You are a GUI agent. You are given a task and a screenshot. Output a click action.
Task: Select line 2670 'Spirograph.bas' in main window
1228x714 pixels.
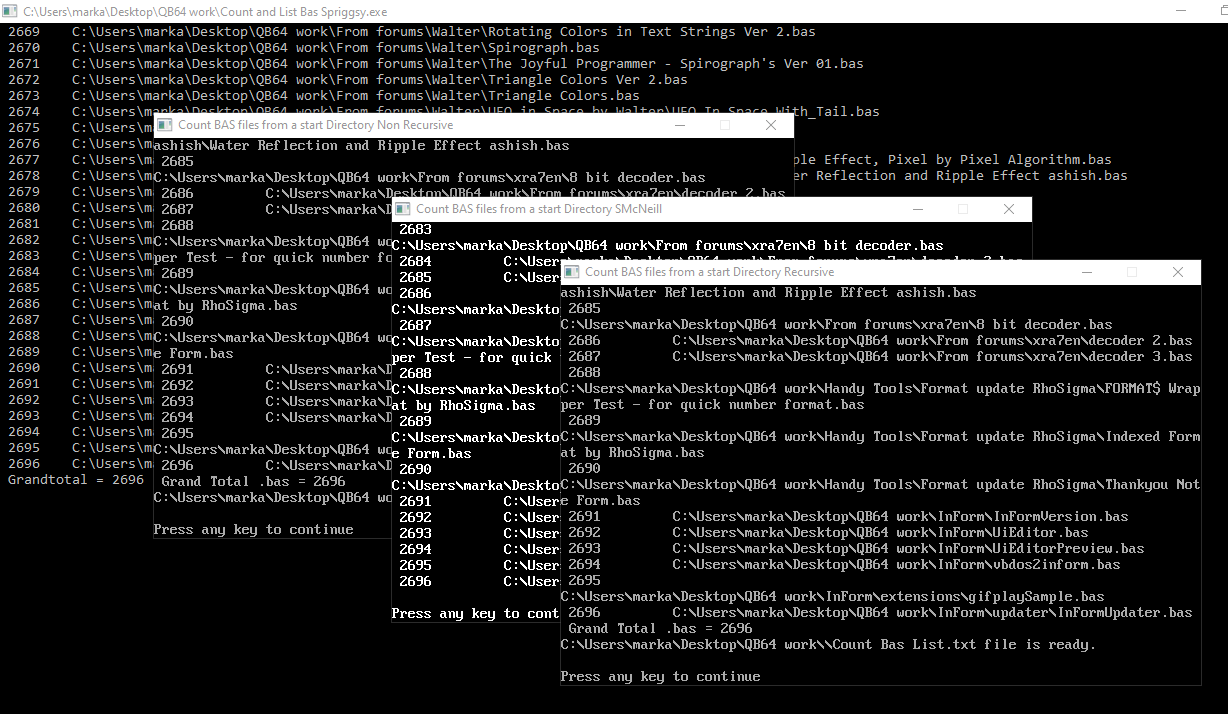coord(304,47)
